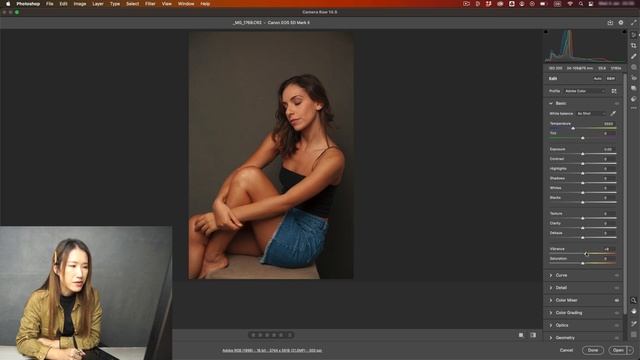Select the Healing brush tool
Image resolution: width=640 pixels, height=360 pixels.
point(633,56)
